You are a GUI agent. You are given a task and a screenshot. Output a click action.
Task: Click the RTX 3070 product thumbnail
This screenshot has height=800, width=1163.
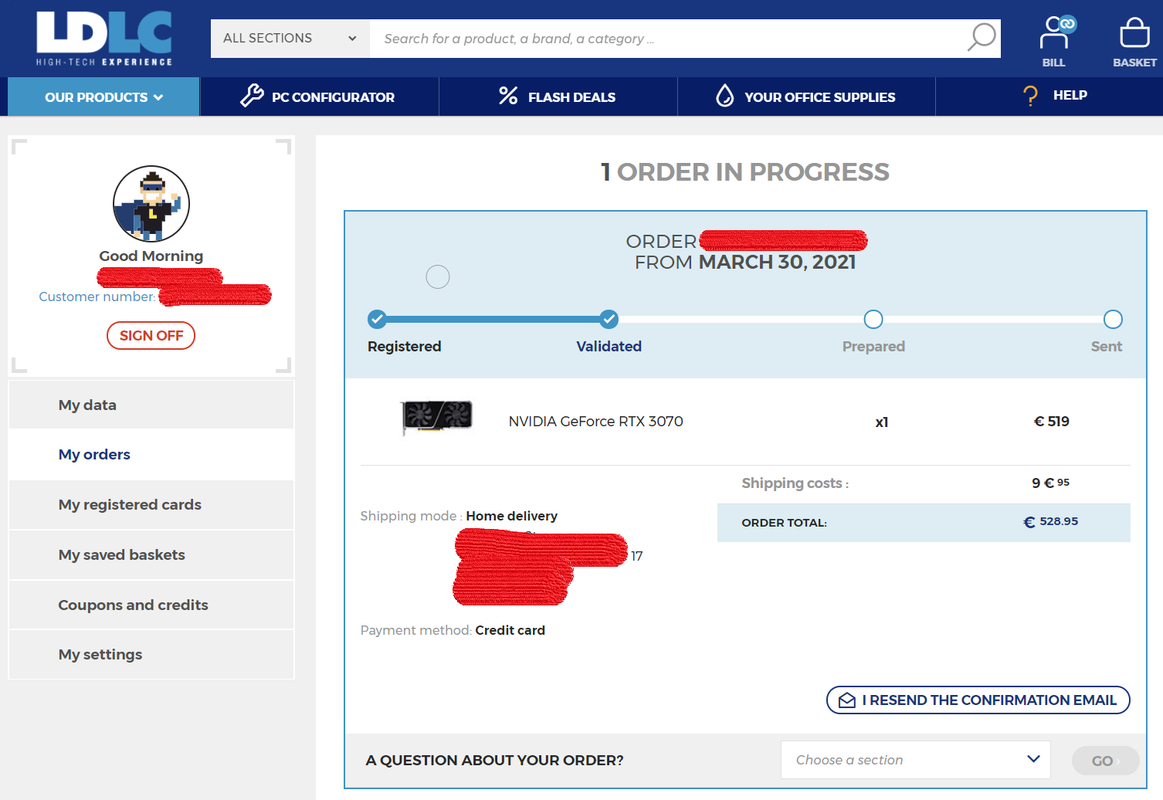(436, 417)
